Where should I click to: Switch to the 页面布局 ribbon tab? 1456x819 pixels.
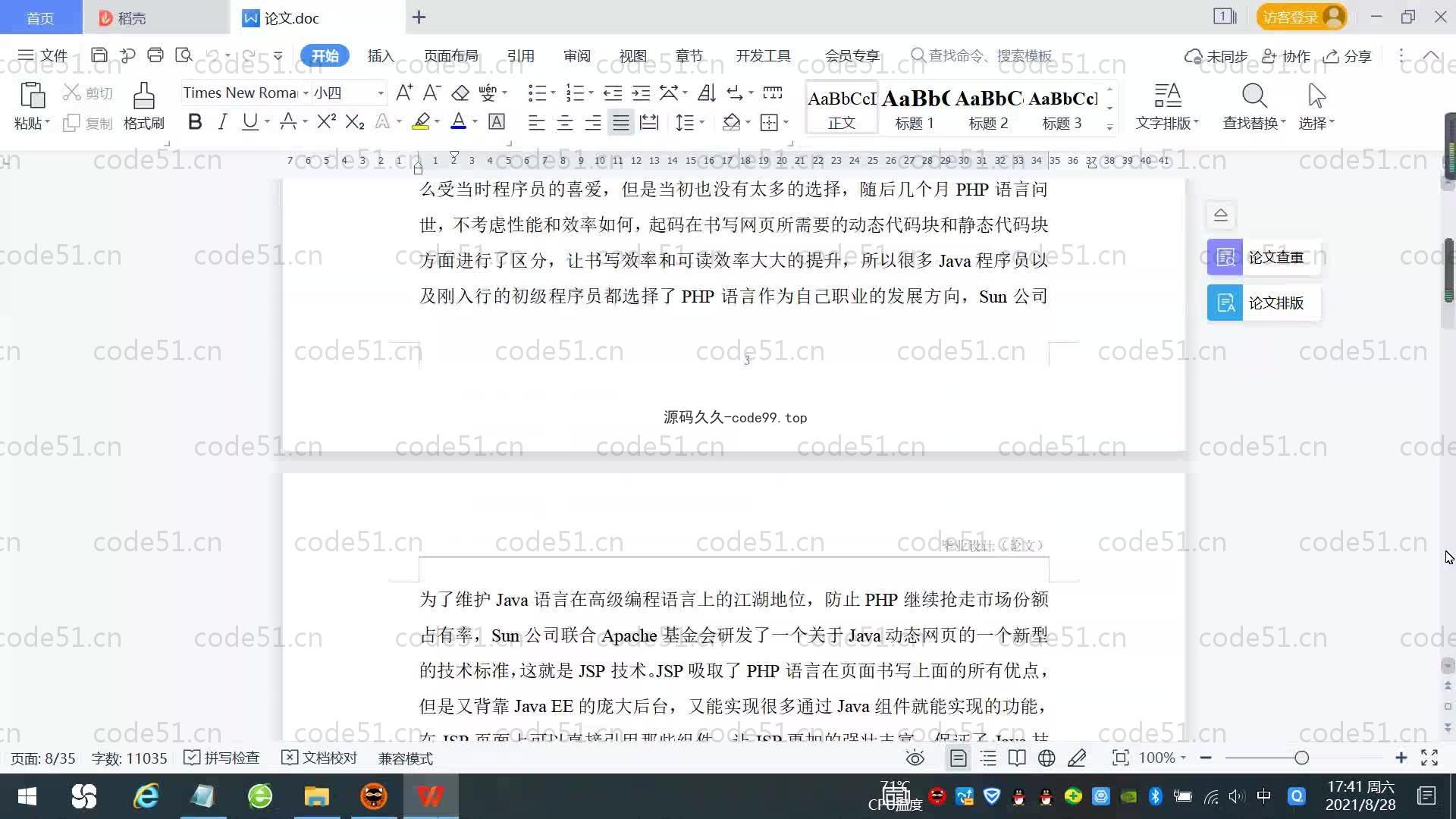pyautogui.click(x=451, y=55)
